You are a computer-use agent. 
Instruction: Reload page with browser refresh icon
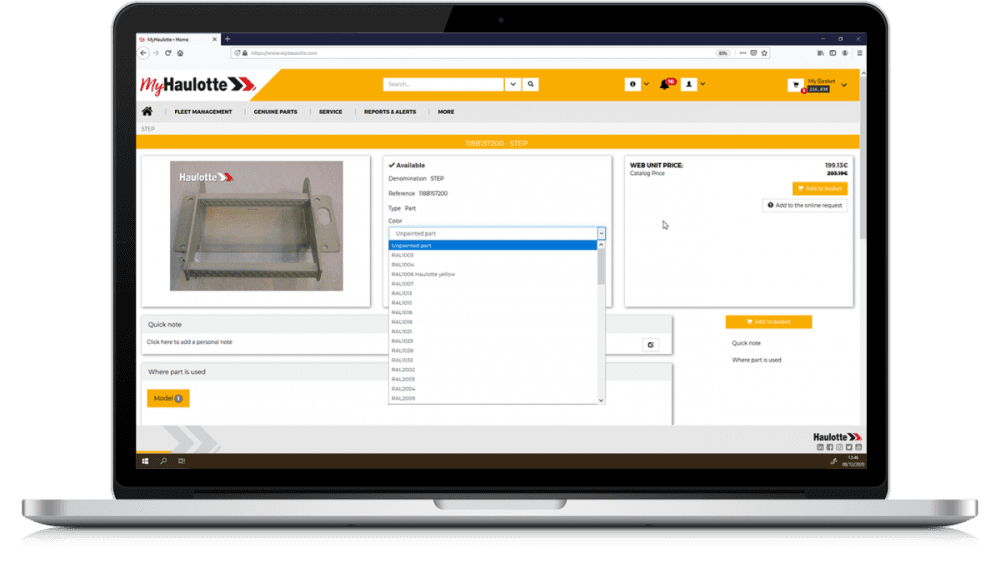[x=168, y=53]
